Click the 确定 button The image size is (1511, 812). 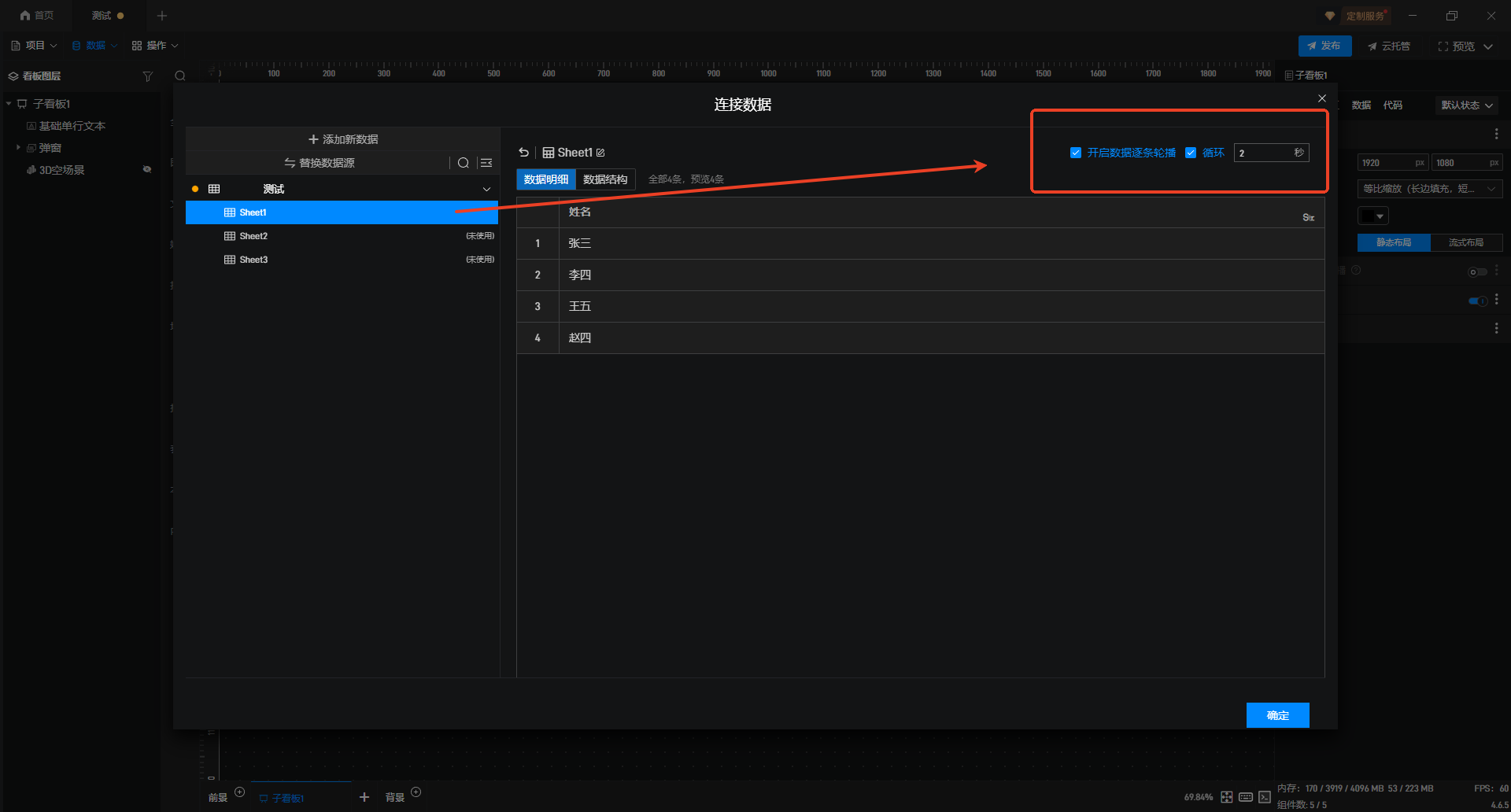tap(1277, 715)
